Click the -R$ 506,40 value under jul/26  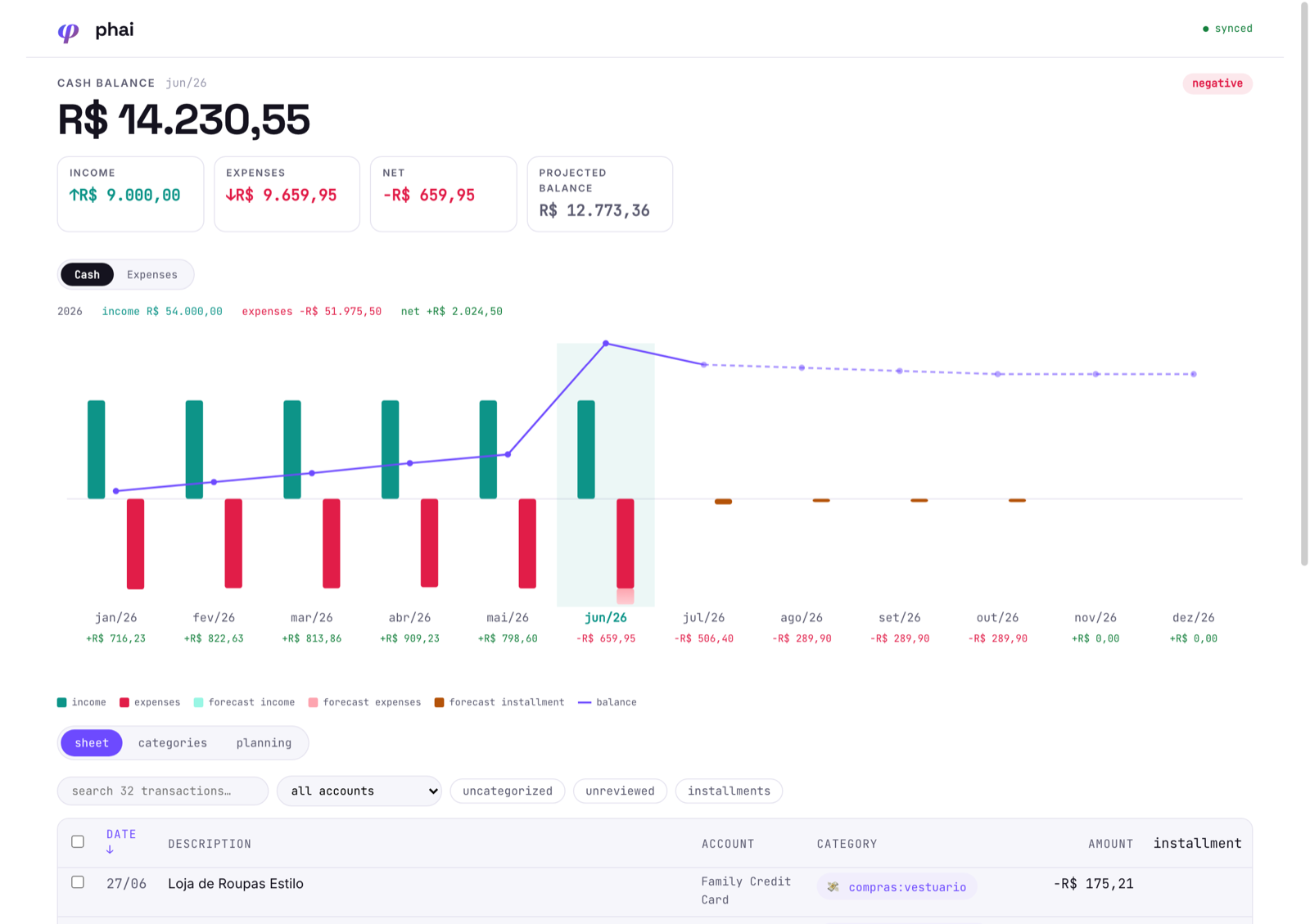point(704,638)
